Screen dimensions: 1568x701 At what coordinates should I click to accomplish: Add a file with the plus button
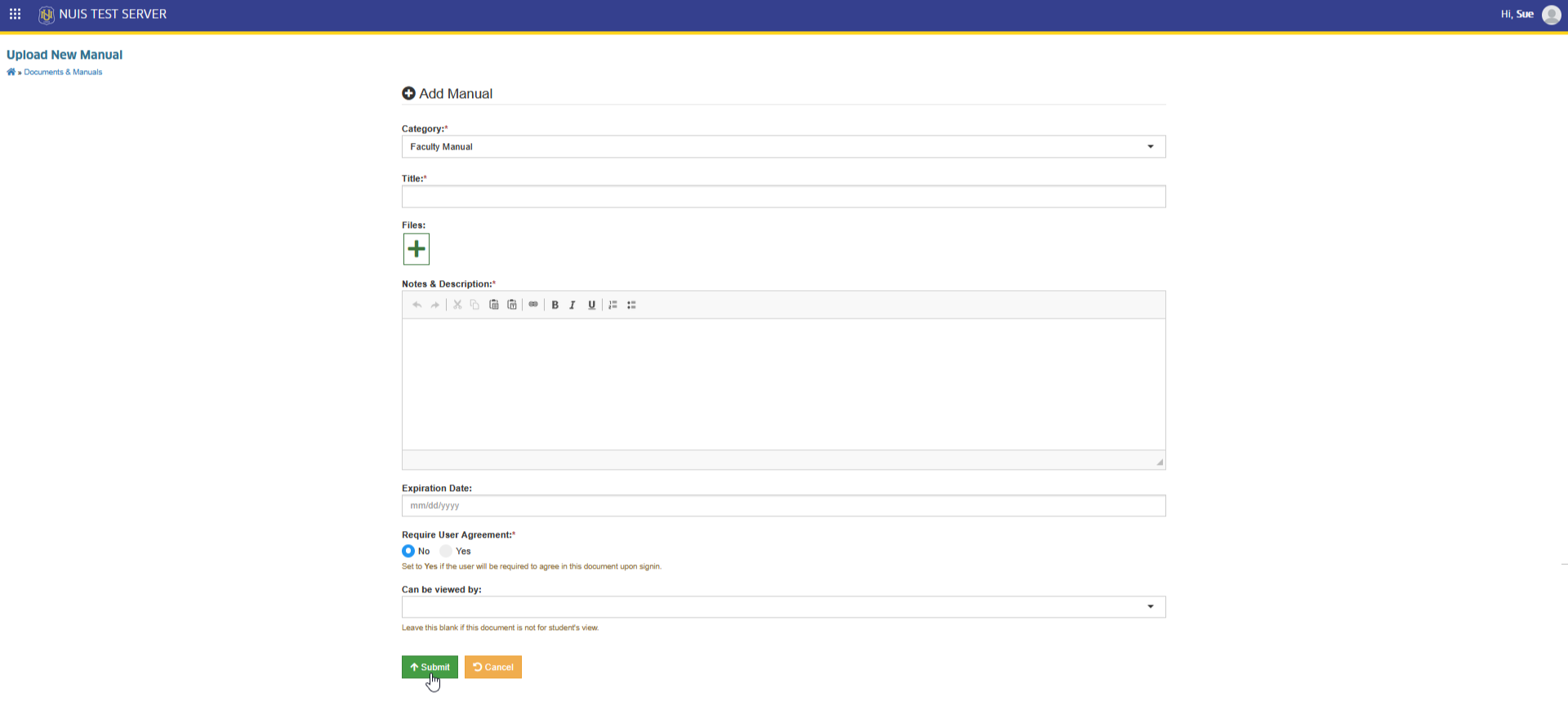pyautogui.click(x=416, y=249)
